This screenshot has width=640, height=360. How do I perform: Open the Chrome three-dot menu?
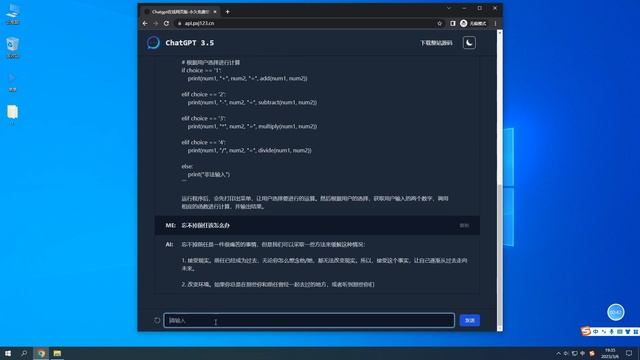(x=495, y=23)
